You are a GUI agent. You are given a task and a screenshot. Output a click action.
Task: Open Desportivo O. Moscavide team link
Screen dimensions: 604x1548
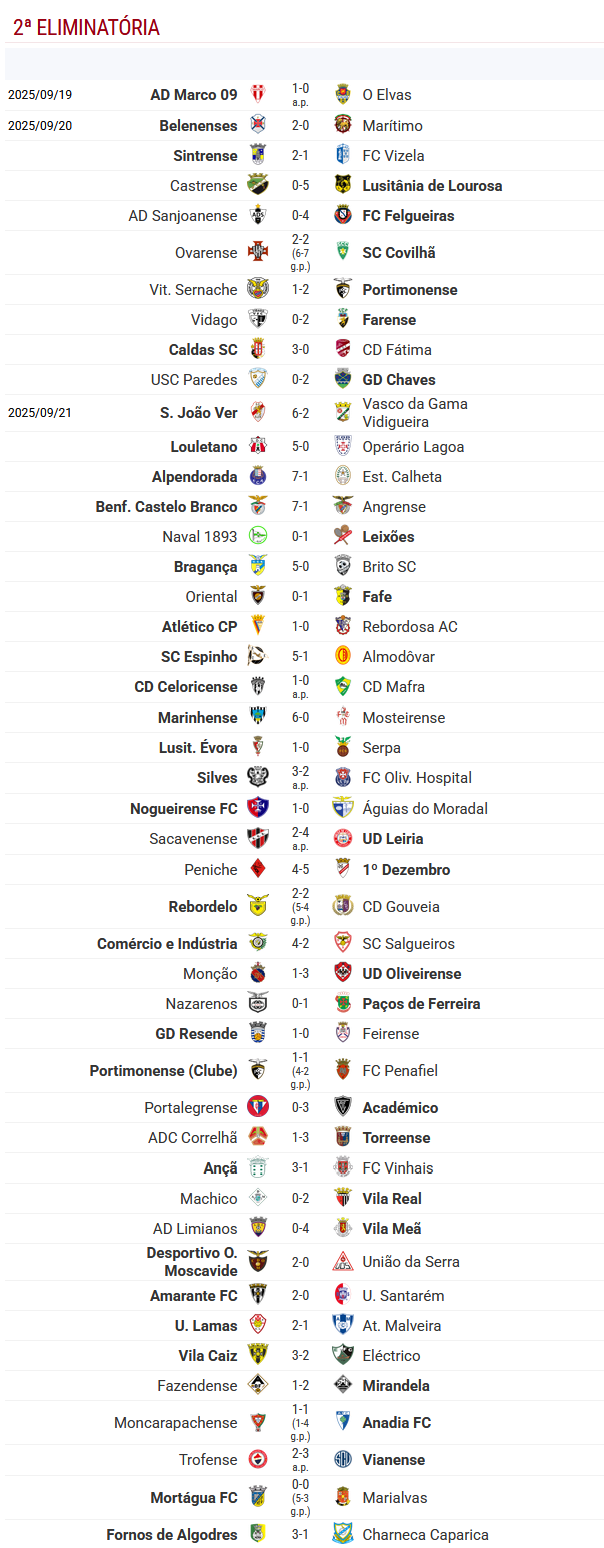click(192, 1262)
